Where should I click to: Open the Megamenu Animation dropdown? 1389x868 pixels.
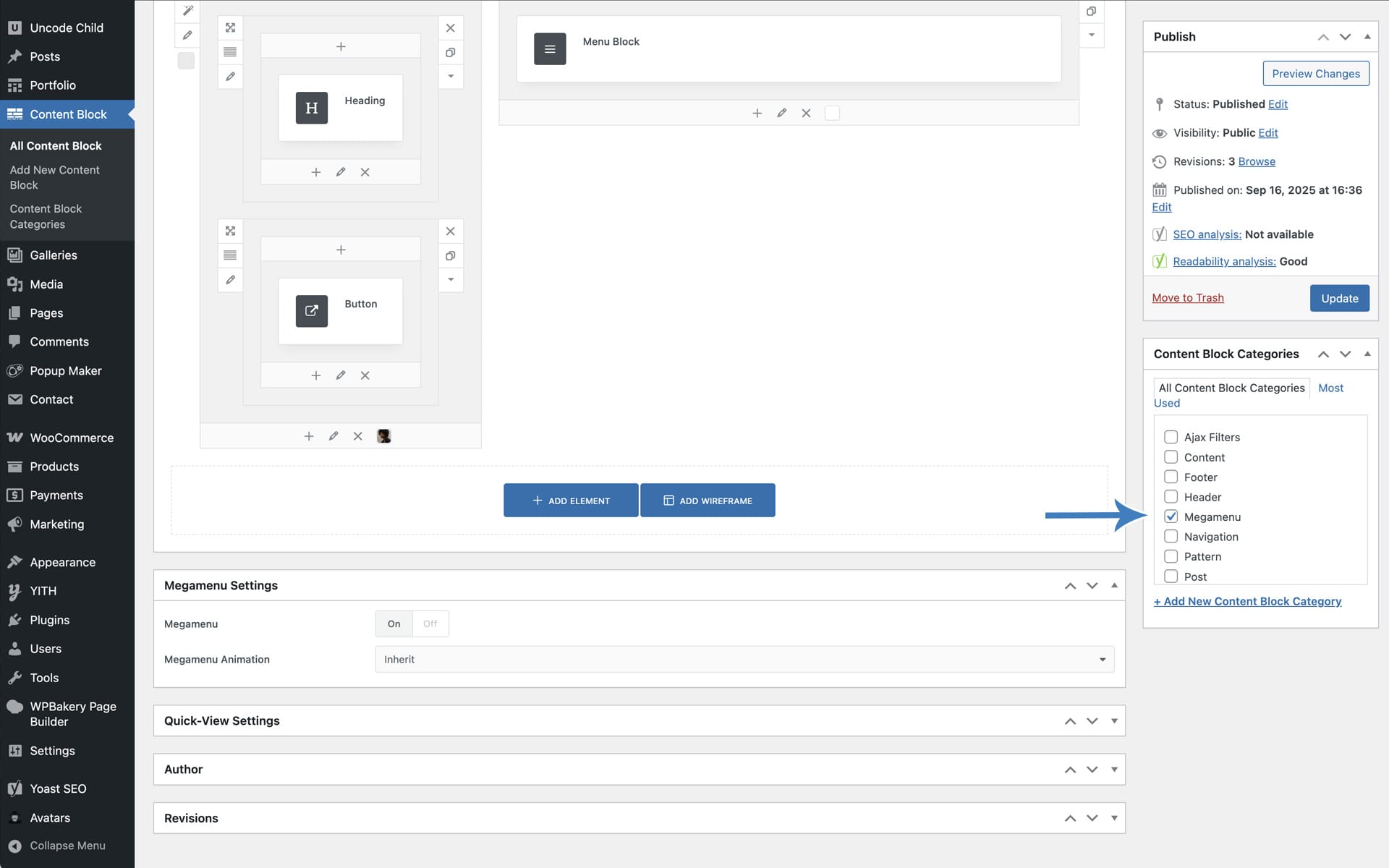[744, 659]
